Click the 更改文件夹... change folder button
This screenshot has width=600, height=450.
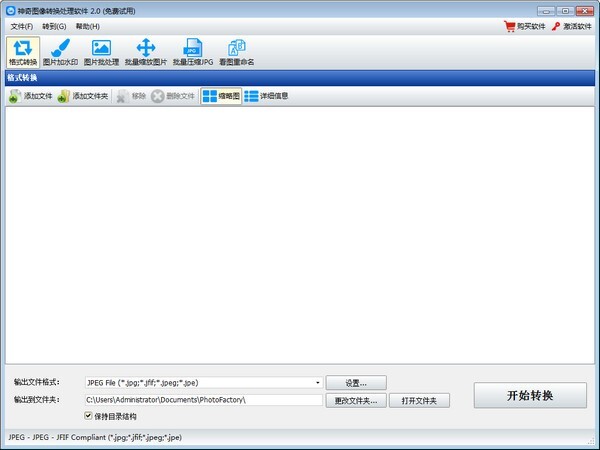coord(356,401)
